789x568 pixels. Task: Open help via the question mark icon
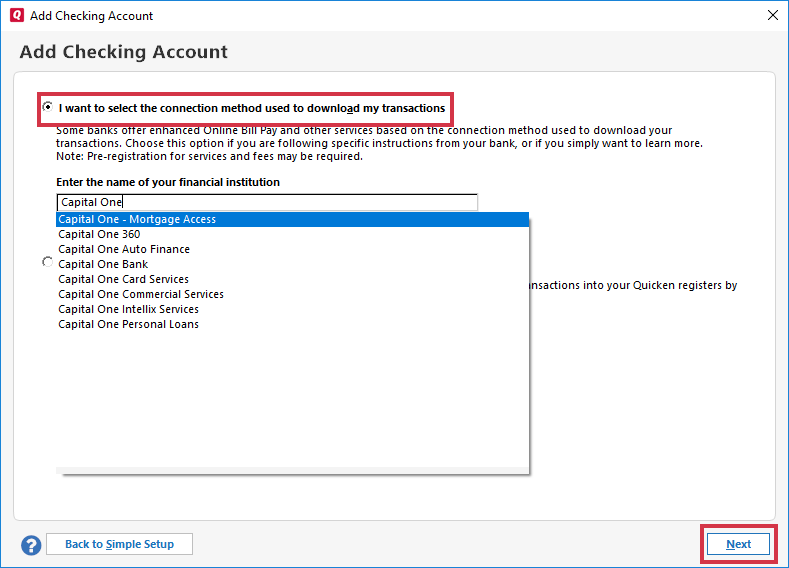click(31, 545)
